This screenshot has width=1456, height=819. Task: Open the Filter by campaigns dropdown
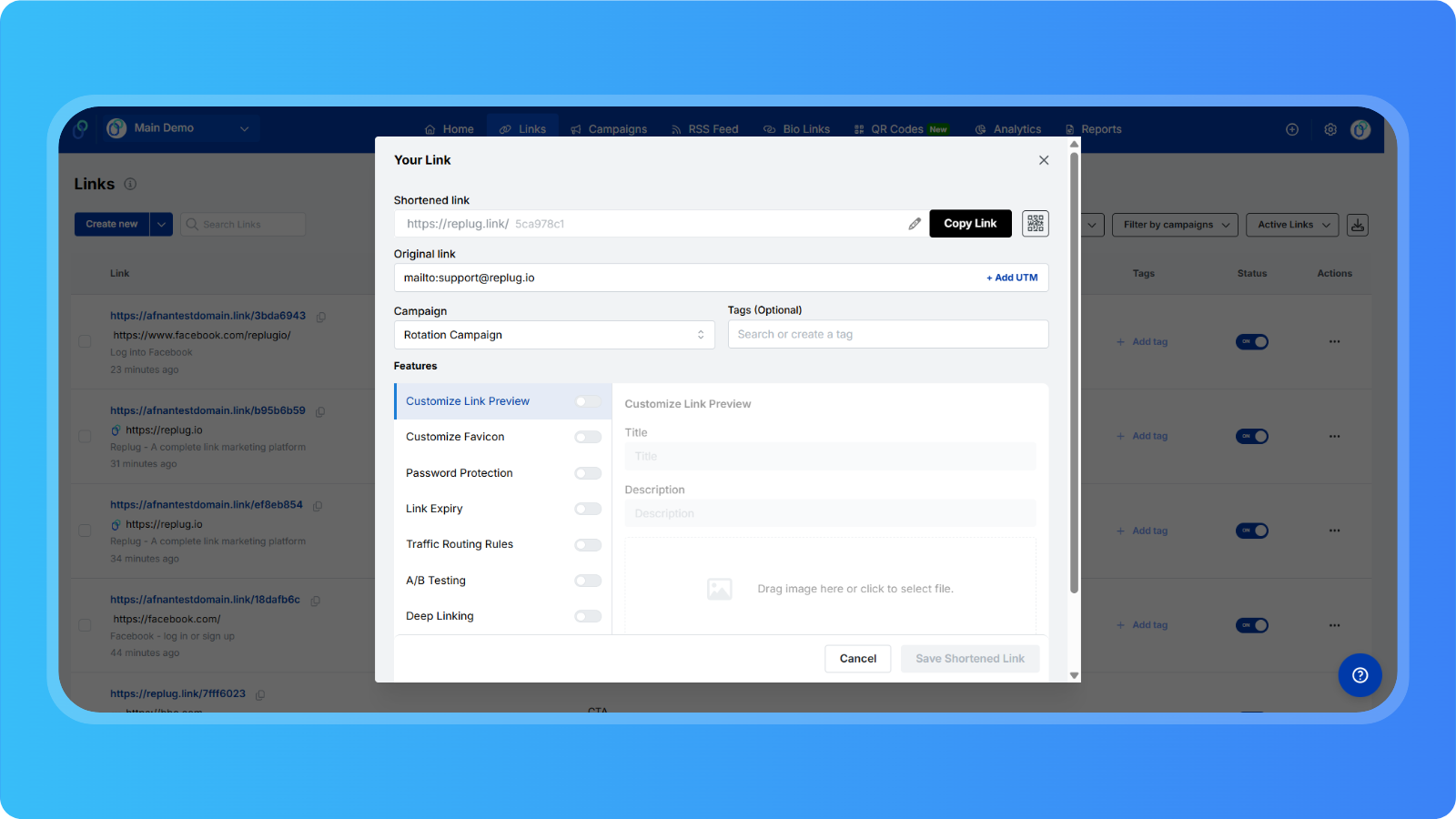[1174, 225]
